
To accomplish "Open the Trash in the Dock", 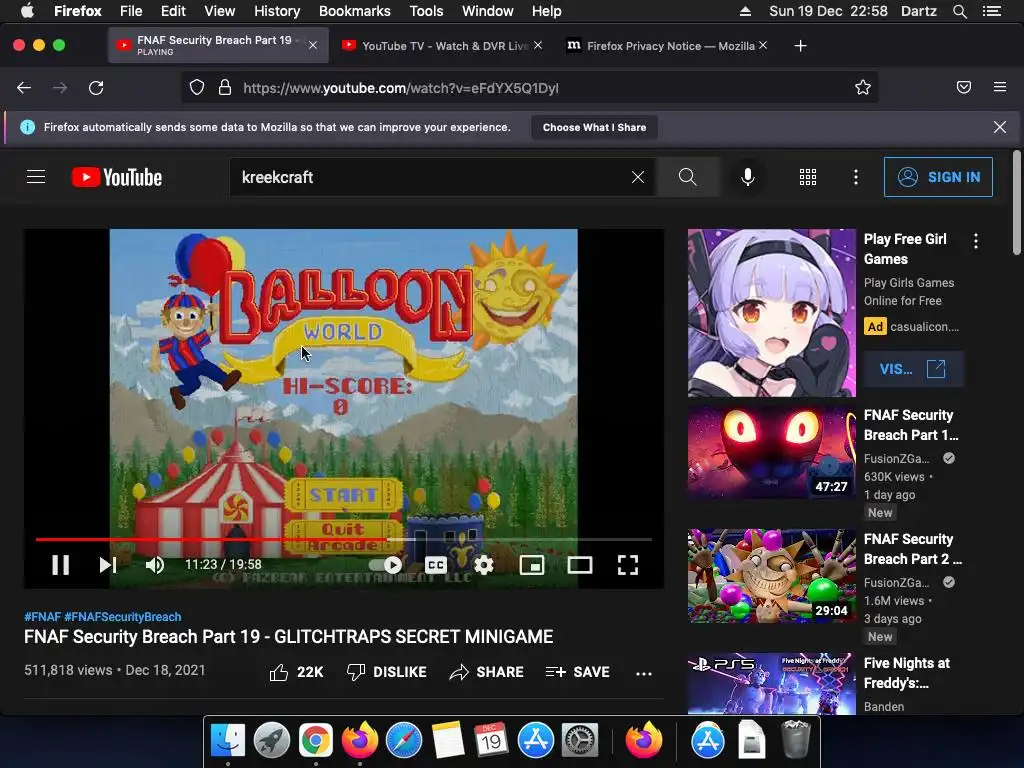I will pos(795,739).
